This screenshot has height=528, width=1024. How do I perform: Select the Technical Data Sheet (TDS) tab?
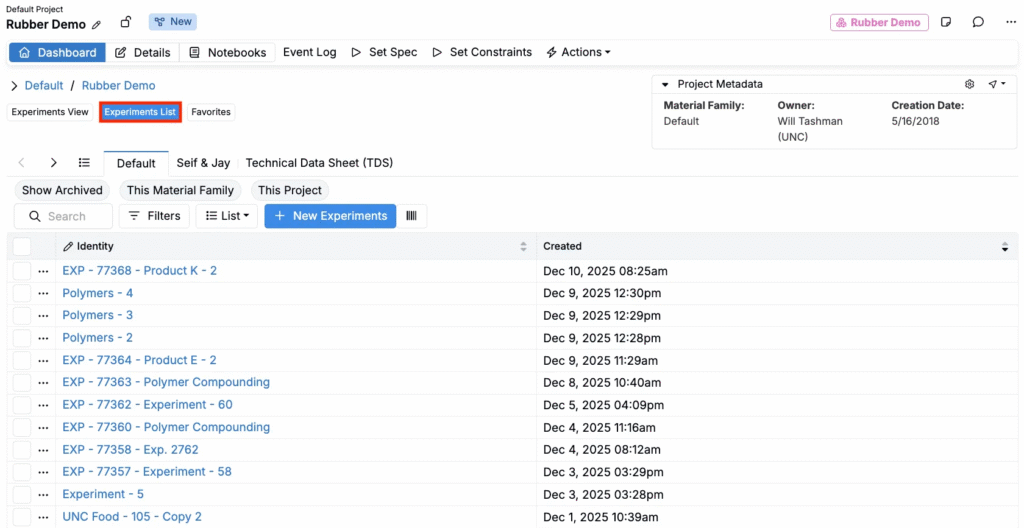pyautogui.click(x=319, y=163)
